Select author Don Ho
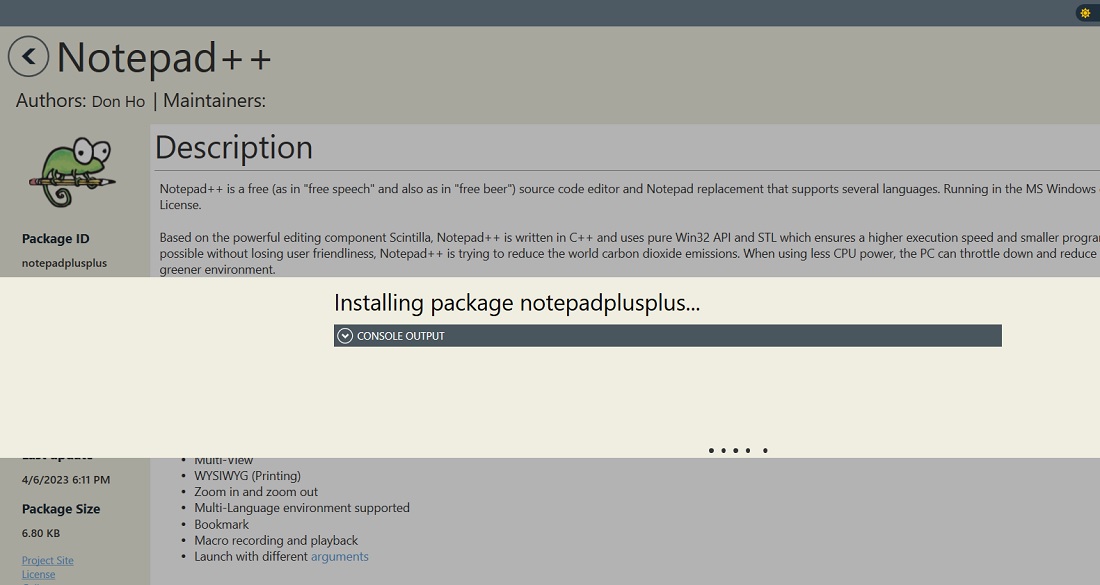 tap(118, 100)
